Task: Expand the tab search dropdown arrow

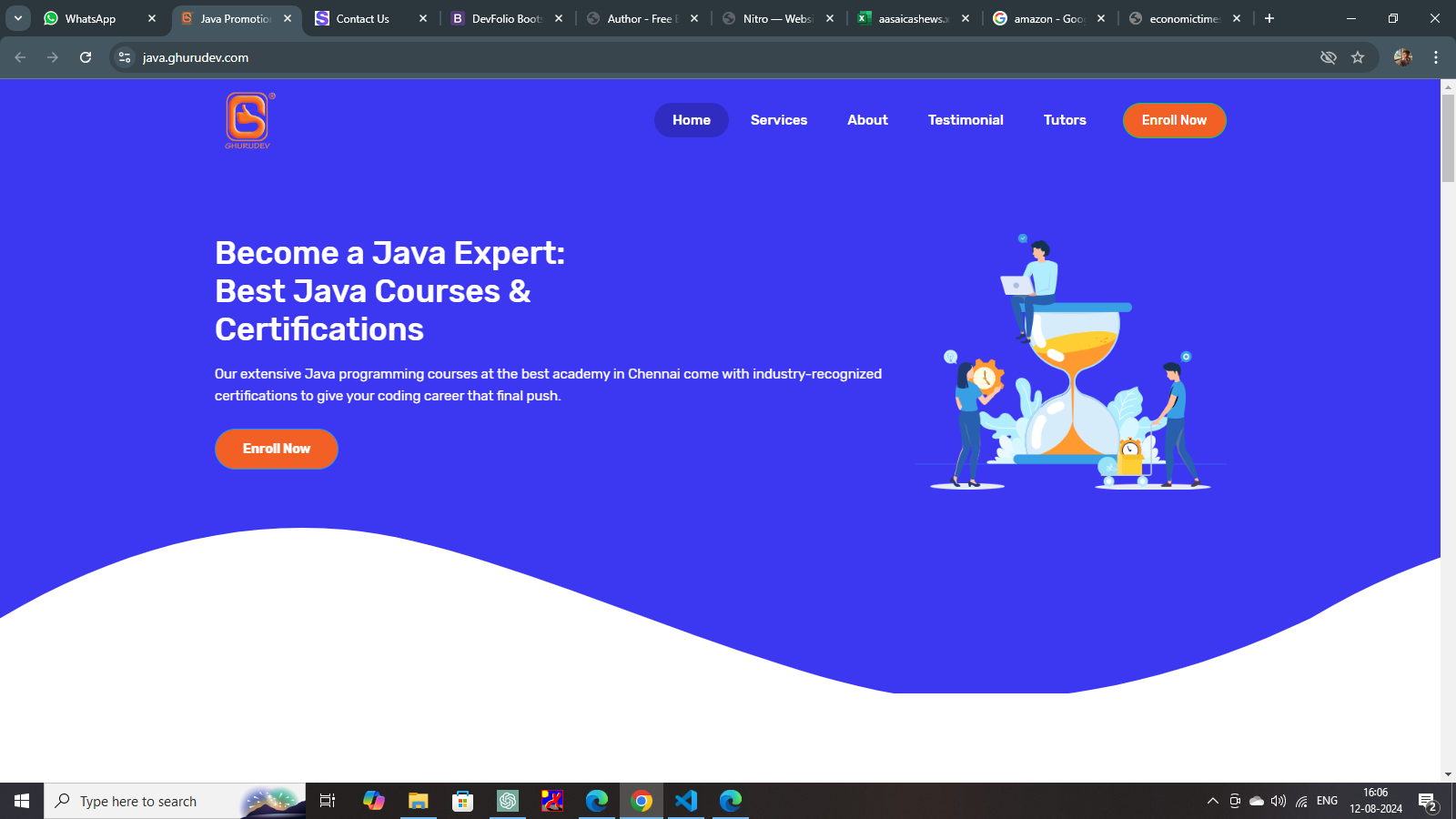Action: (x=18, y=18)
